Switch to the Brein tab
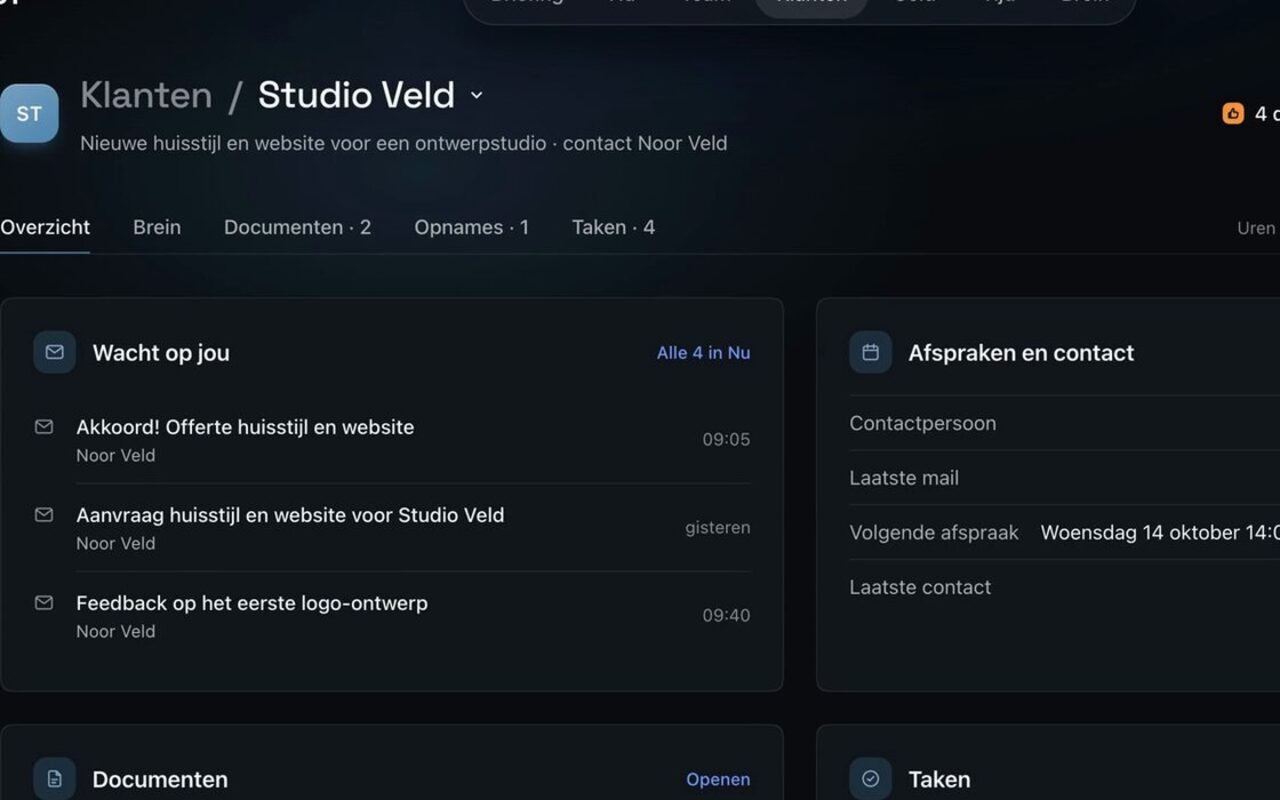Viewport: 1280px width, 800px height. [157, 227]
